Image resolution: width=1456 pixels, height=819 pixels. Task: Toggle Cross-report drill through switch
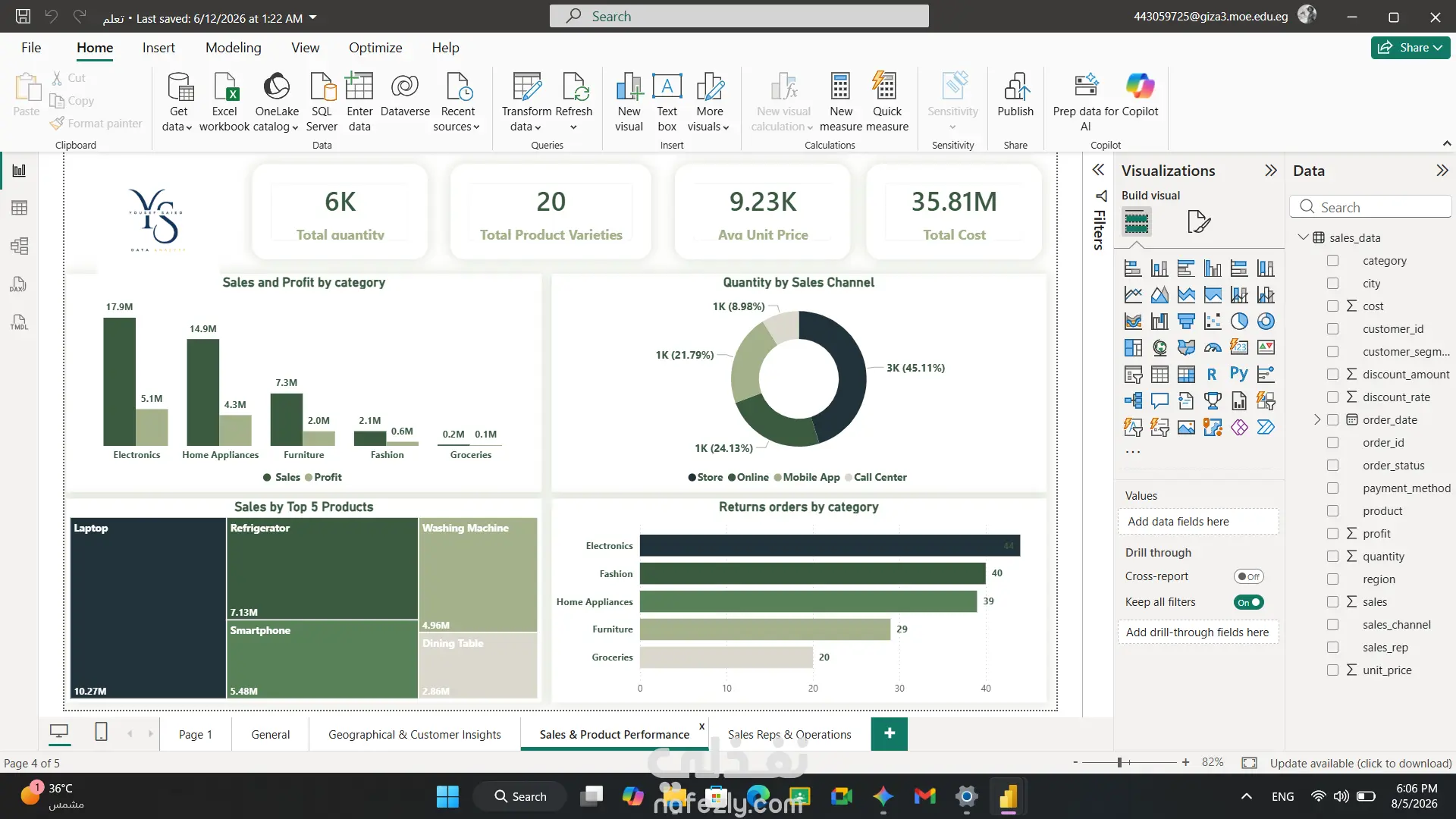[1248, 576]
